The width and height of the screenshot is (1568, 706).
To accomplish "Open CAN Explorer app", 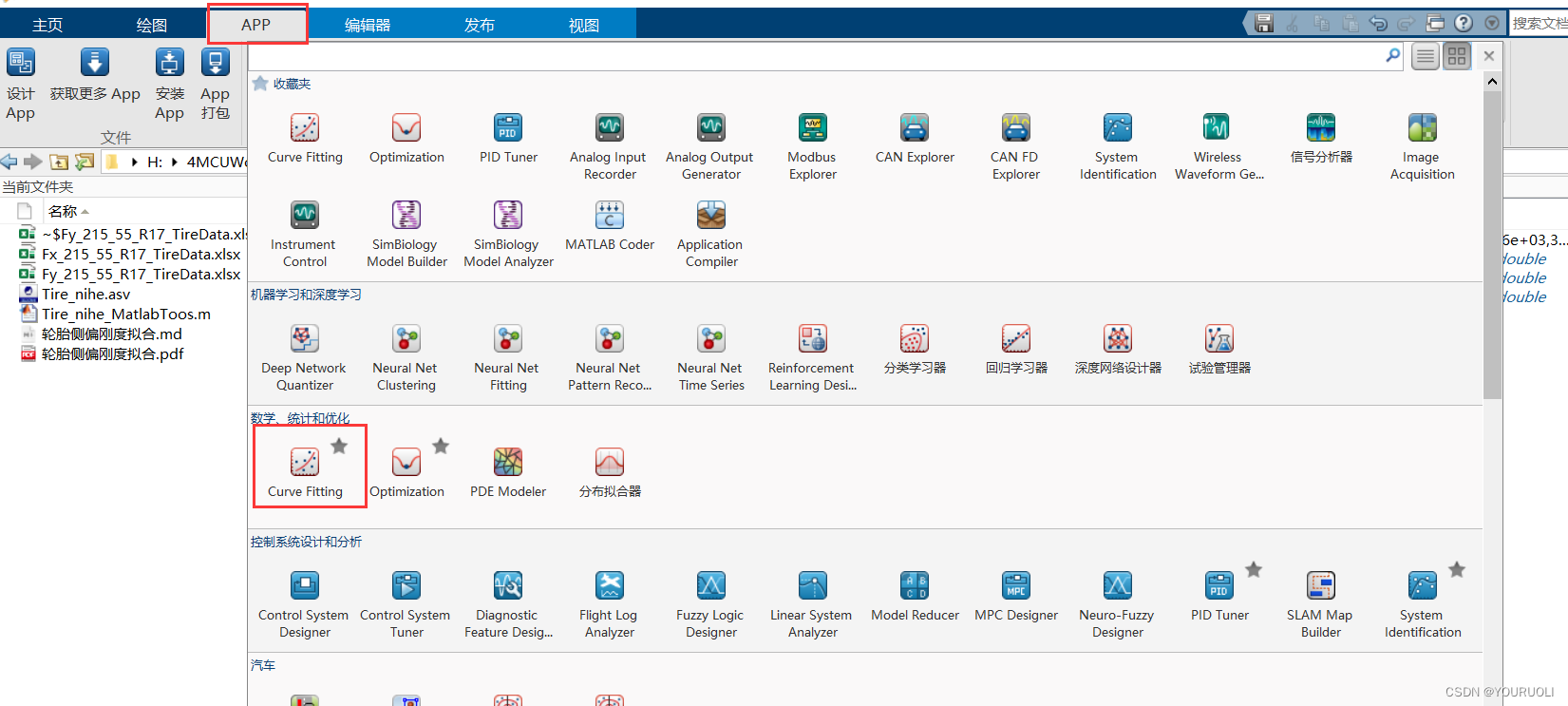I will pyautogui.click(x=915, y=139).
